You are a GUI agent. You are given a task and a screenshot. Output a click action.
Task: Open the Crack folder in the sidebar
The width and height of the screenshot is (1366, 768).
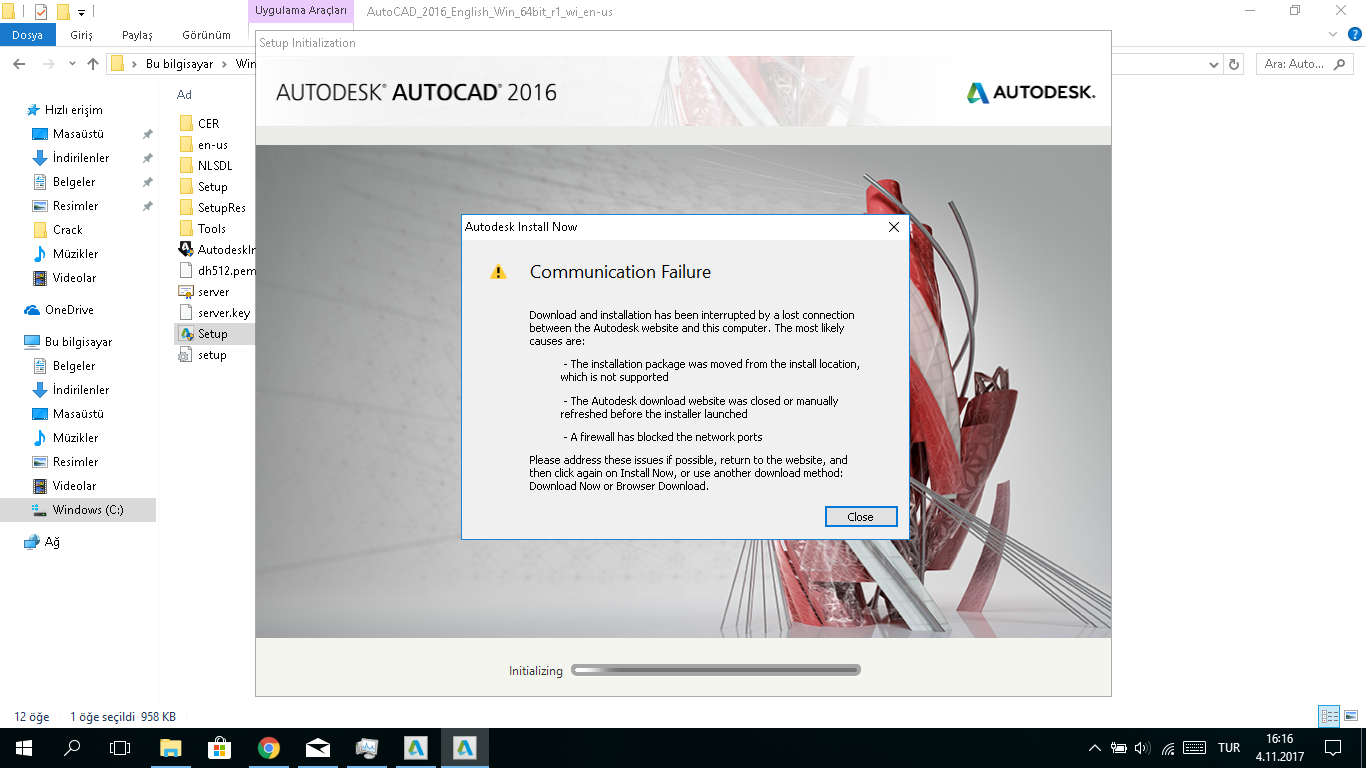pyautogui.click(x=67, y=230)
